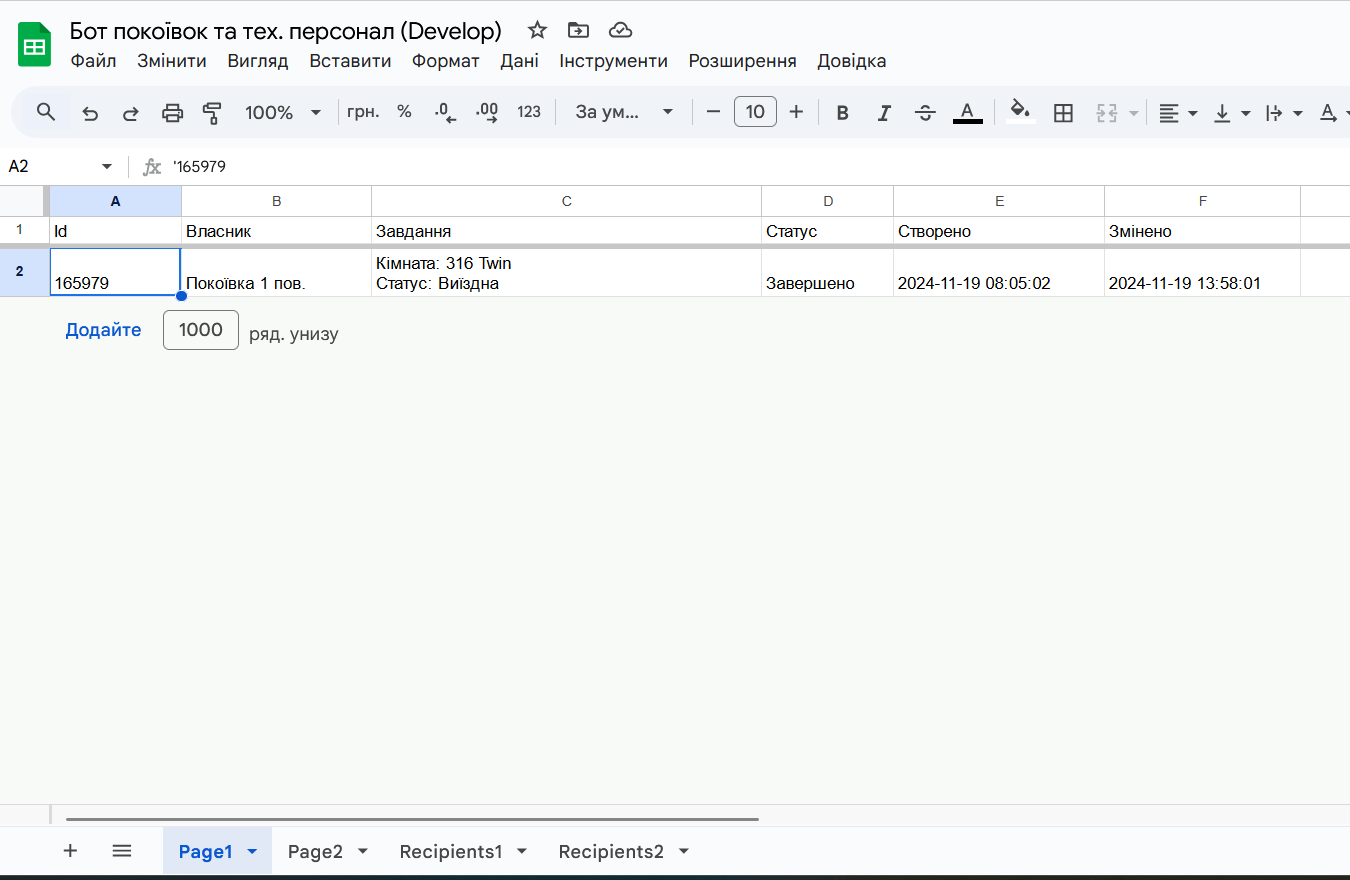The height and width of the screenshot is (880, 1350).
Task: Open the all sheets list icon
Action: 122,851
